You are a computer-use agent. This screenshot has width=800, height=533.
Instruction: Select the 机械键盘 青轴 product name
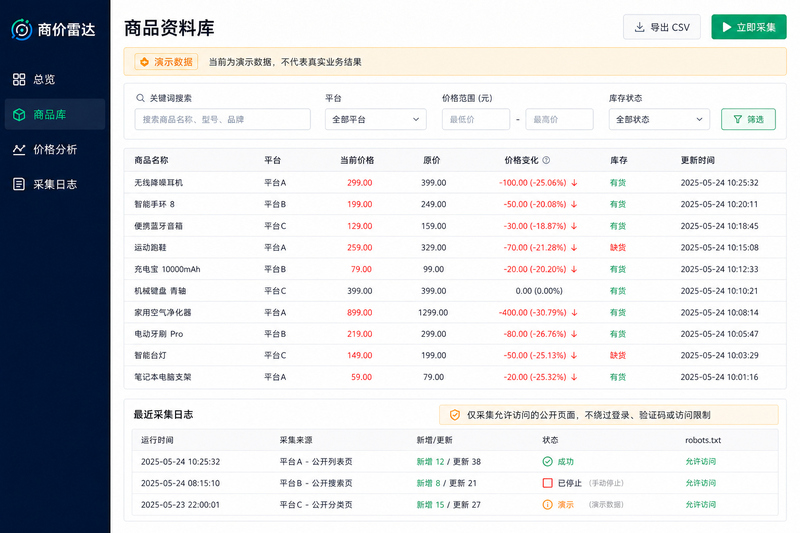[160, 291]
